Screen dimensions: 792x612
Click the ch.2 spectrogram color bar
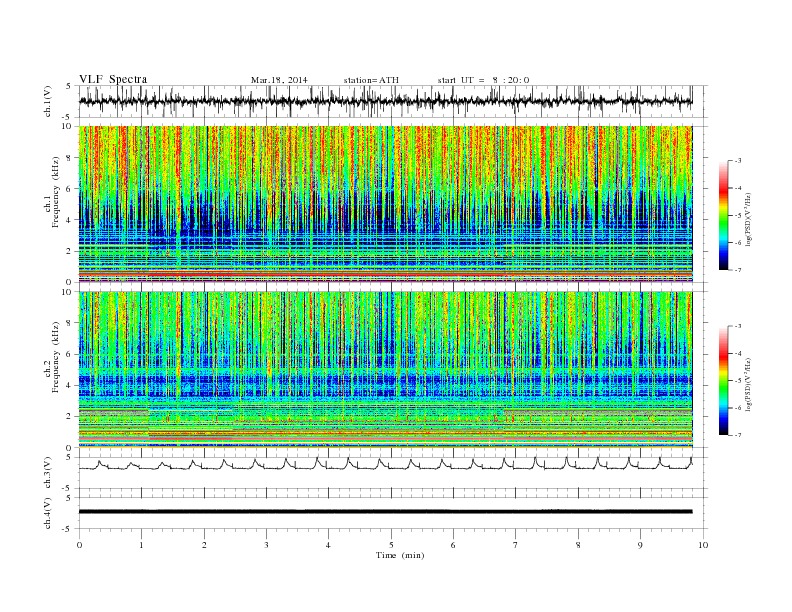click(x=723, y=380)
